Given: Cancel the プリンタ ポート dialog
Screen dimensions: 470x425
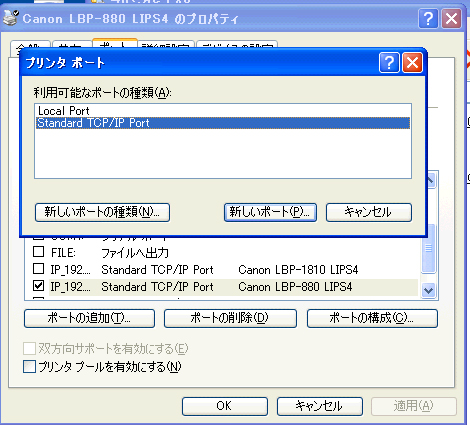Looking at the screenshot, I should pyautogui.click(x=369, y=212).
